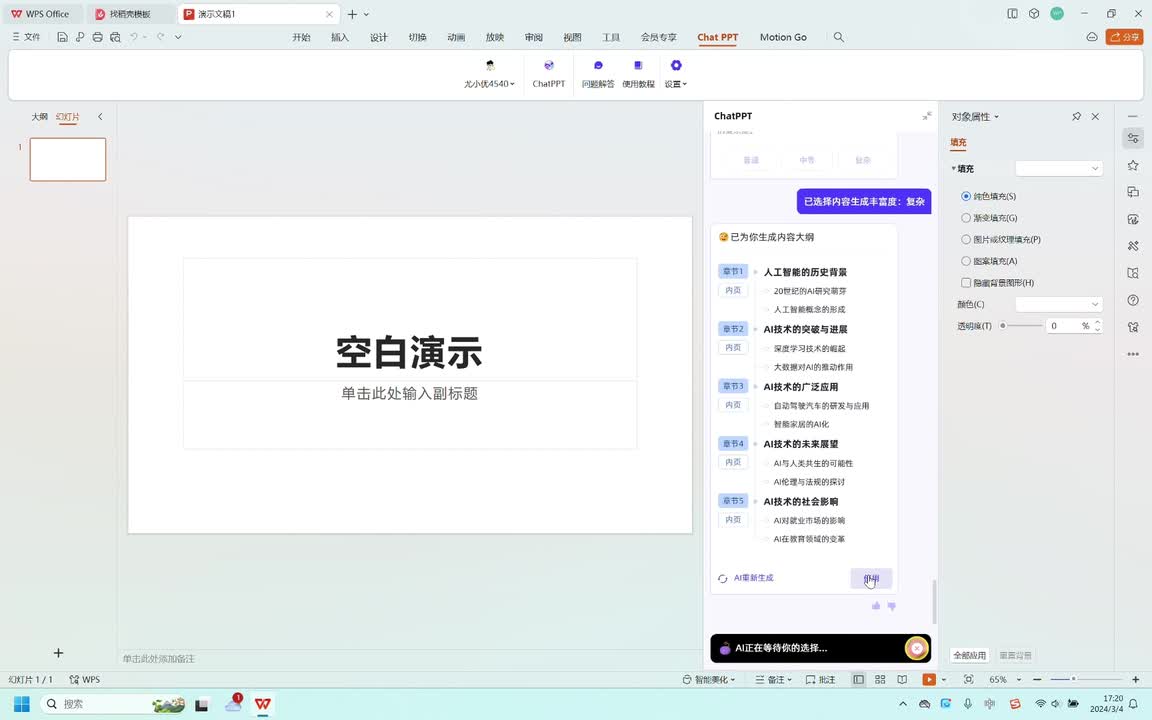
Task: Open the 设计 ribbon tab
Action: 379,37
